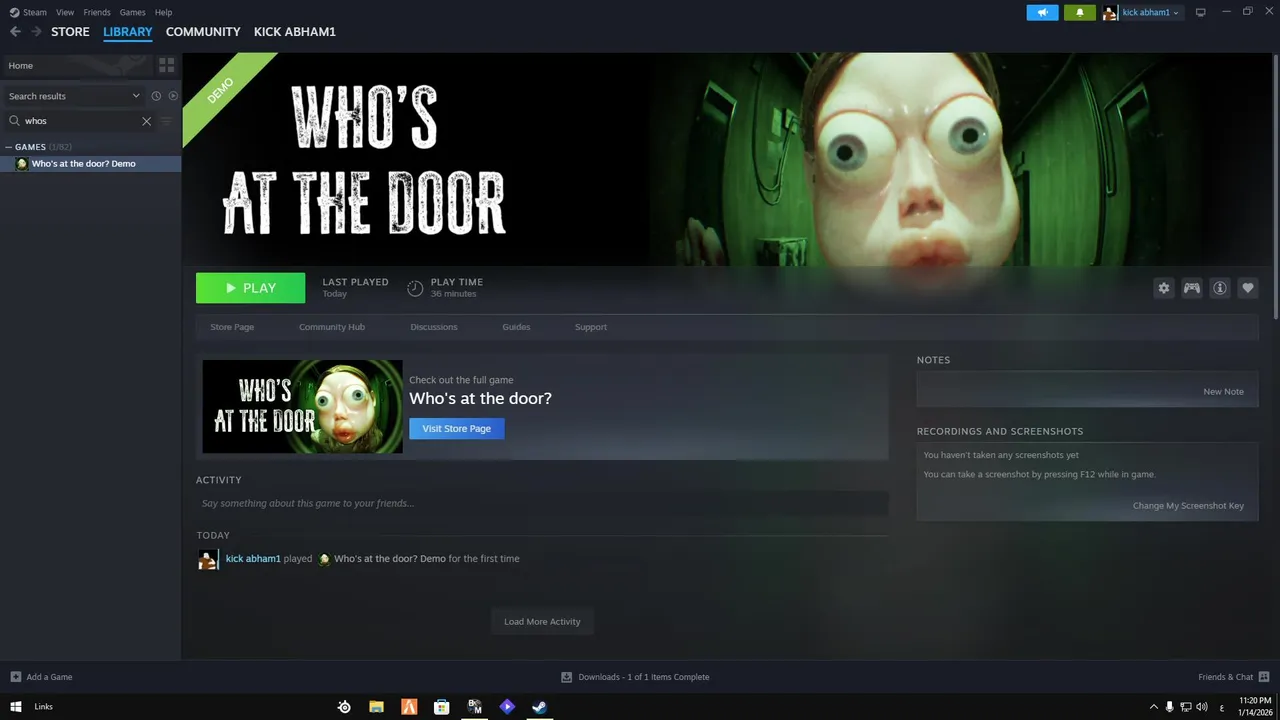Open the SteelSeries taskbar icon
Viewport: 1280px width, 720px height.
point(344,706)
